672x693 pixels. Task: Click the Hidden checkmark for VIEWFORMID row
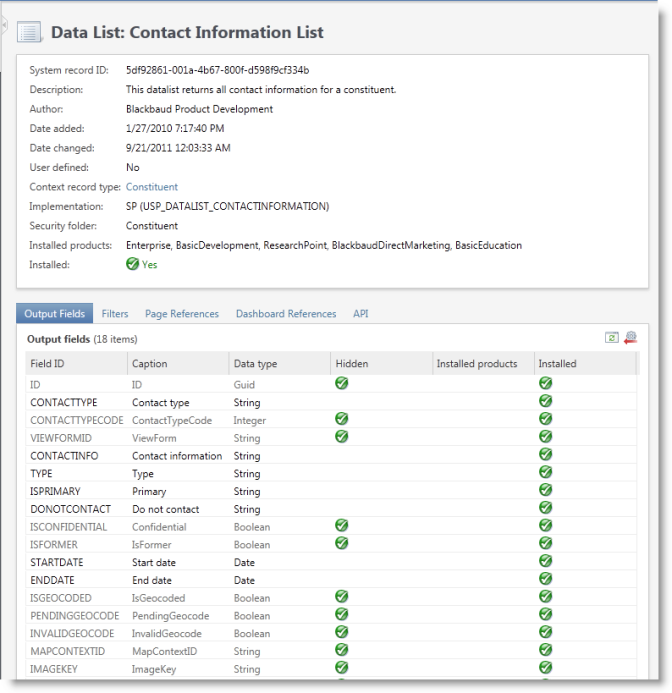pyautogui.click(x=342, y=437)
